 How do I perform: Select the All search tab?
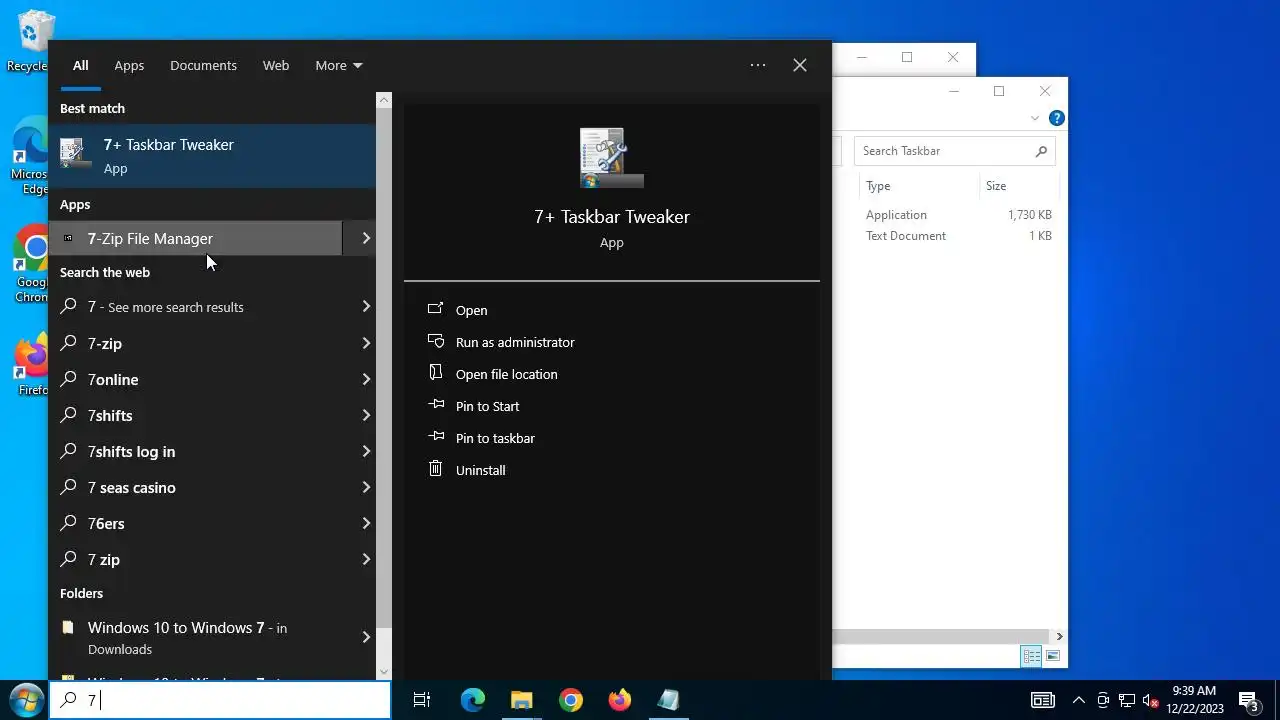tap(80, 65)
